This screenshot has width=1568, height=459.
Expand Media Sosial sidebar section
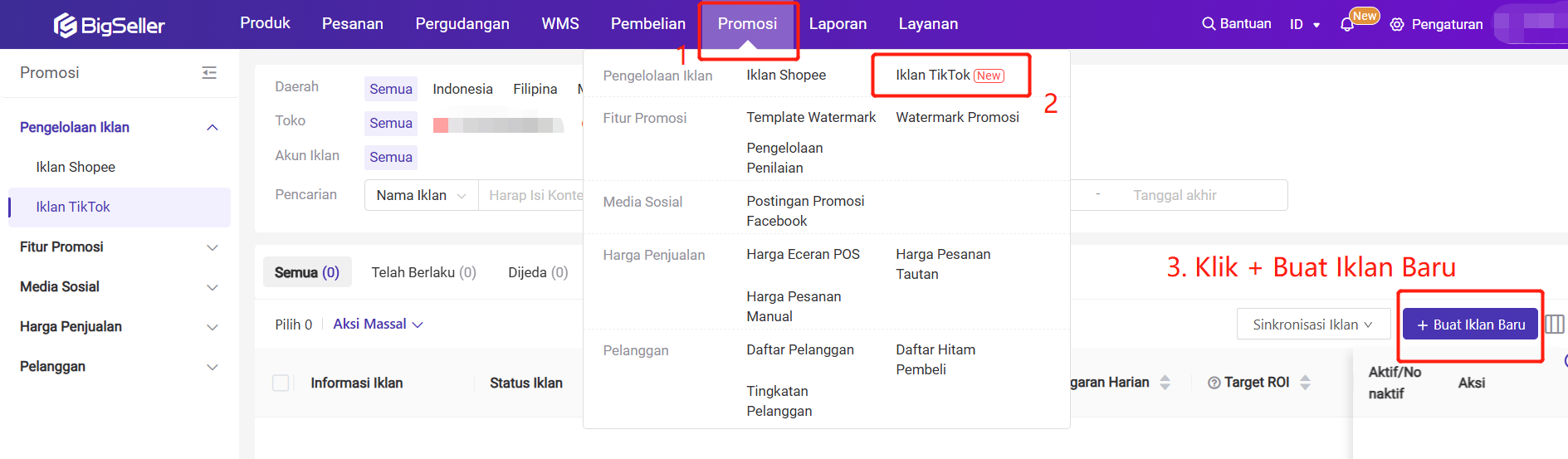click(212, 287)
